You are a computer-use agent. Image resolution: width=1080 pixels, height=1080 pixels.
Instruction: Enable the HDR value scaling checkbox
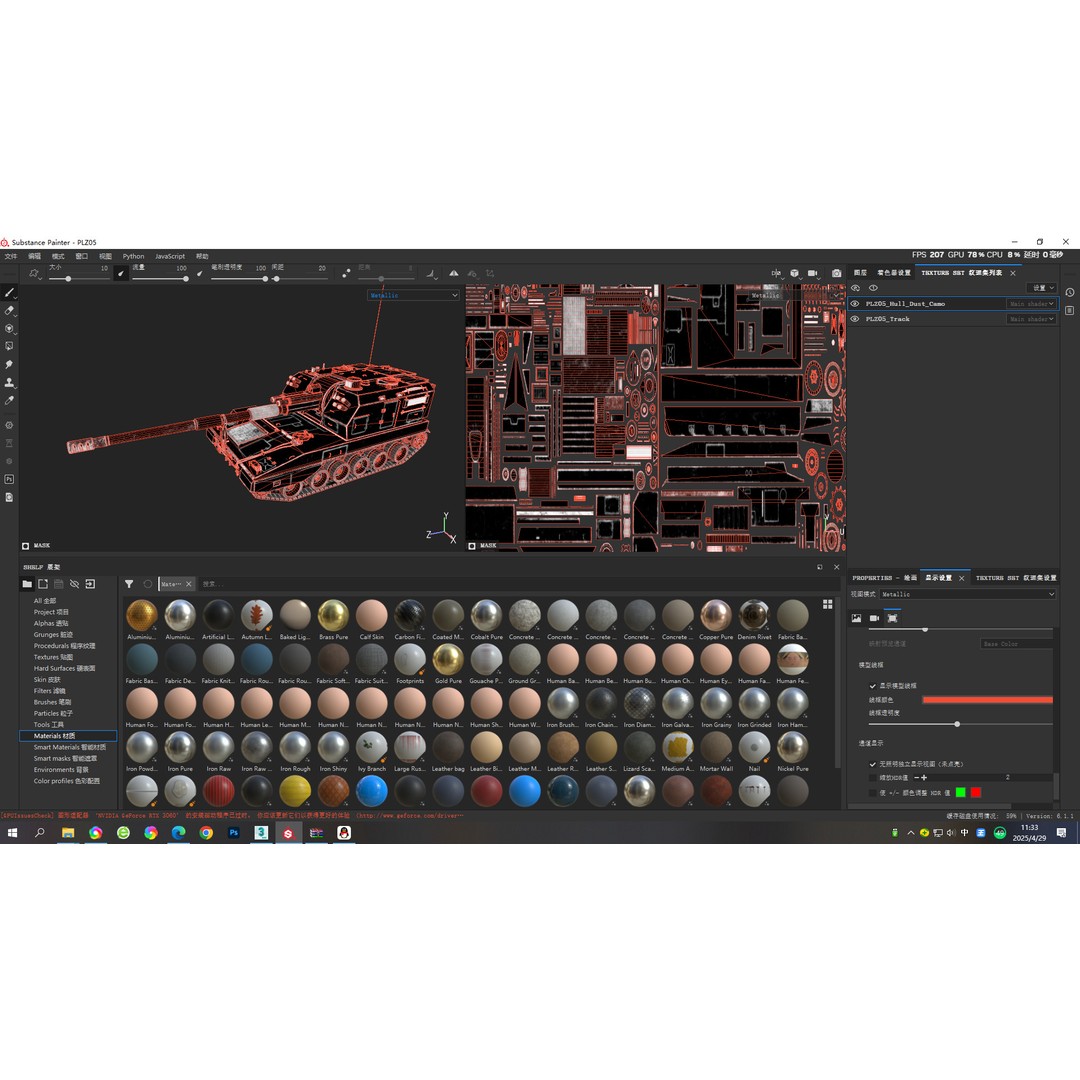click(x=873, y=778)
